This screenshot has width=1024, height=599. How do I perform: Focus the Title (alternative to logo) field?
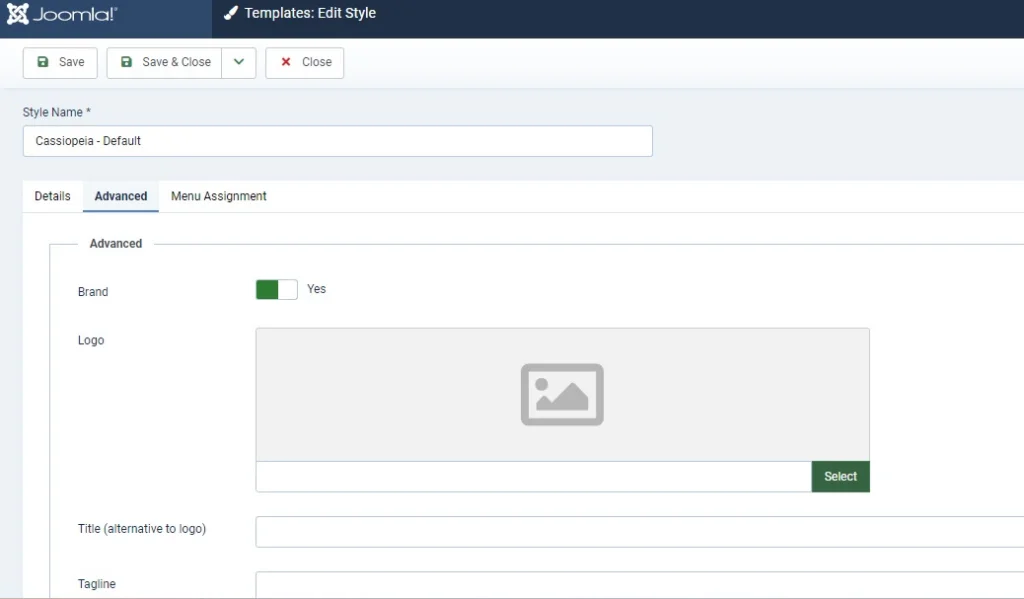point(639,532)
